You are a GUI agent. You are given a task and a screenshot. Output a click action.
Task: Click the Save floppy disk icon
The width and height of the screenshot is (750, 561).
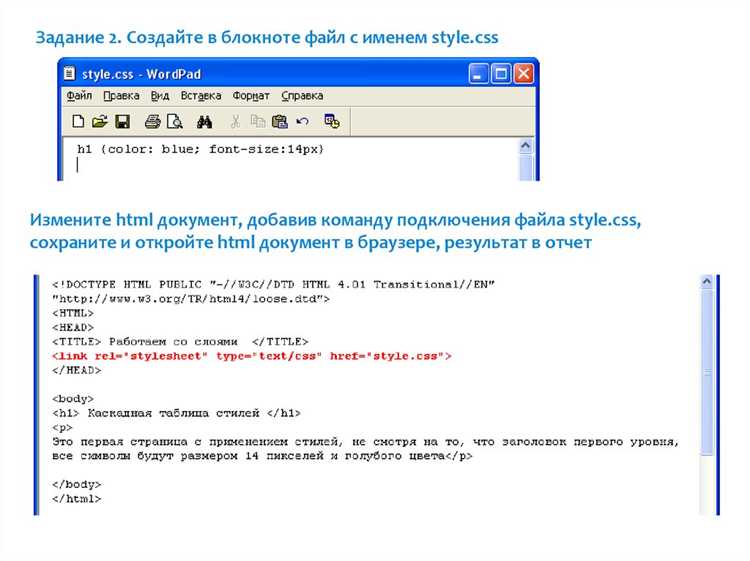click(x=122, y=121)
